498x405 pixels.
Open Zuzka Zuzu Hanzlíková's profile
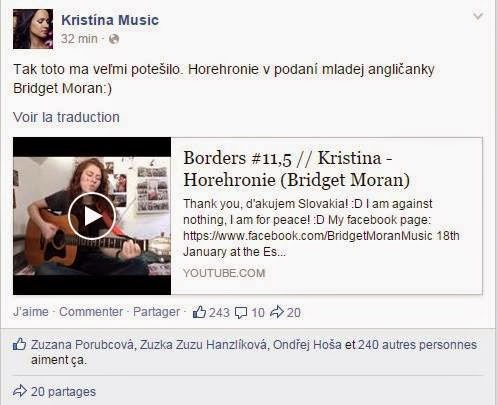pos(203,345)
